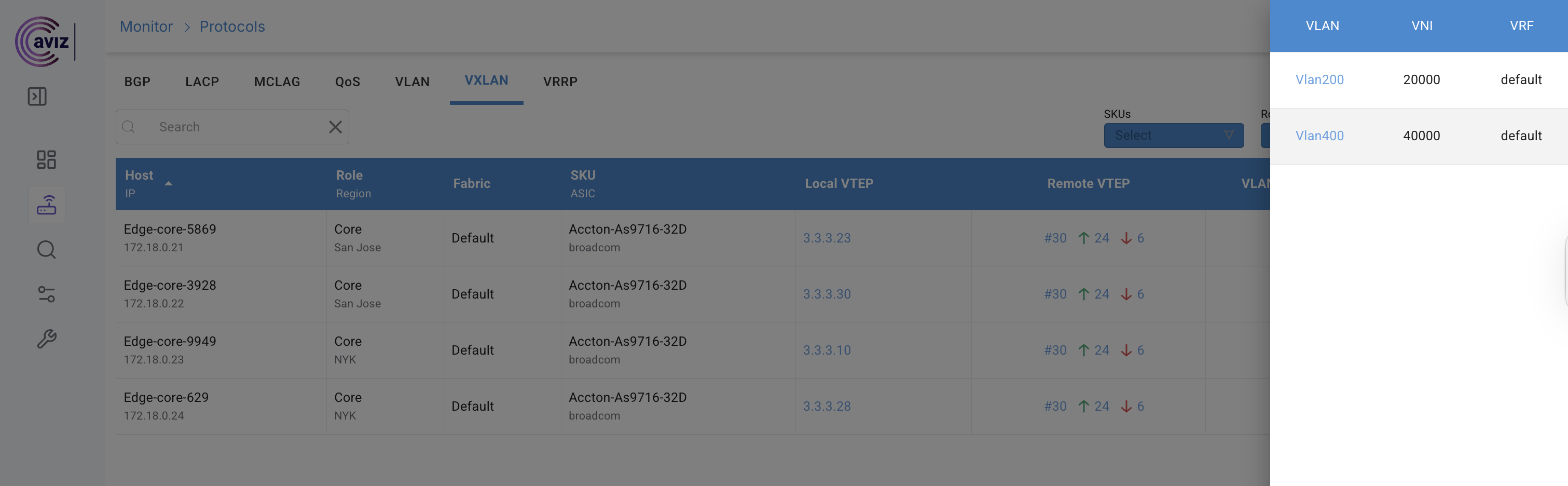This screenshot has height=486, width=1568.
Task: Click the Monitor breadcrumb link
Action: coord(146,27)
